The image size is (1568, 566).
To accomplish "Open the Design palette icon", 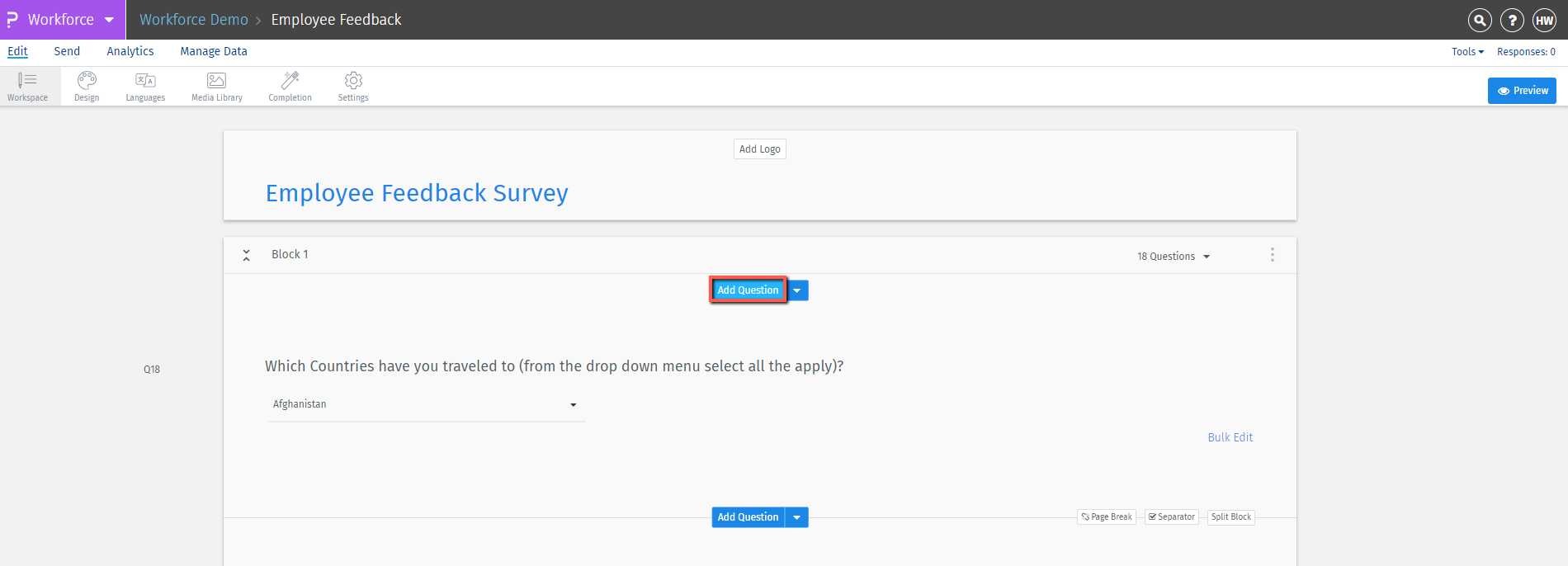I will (87, 86).
